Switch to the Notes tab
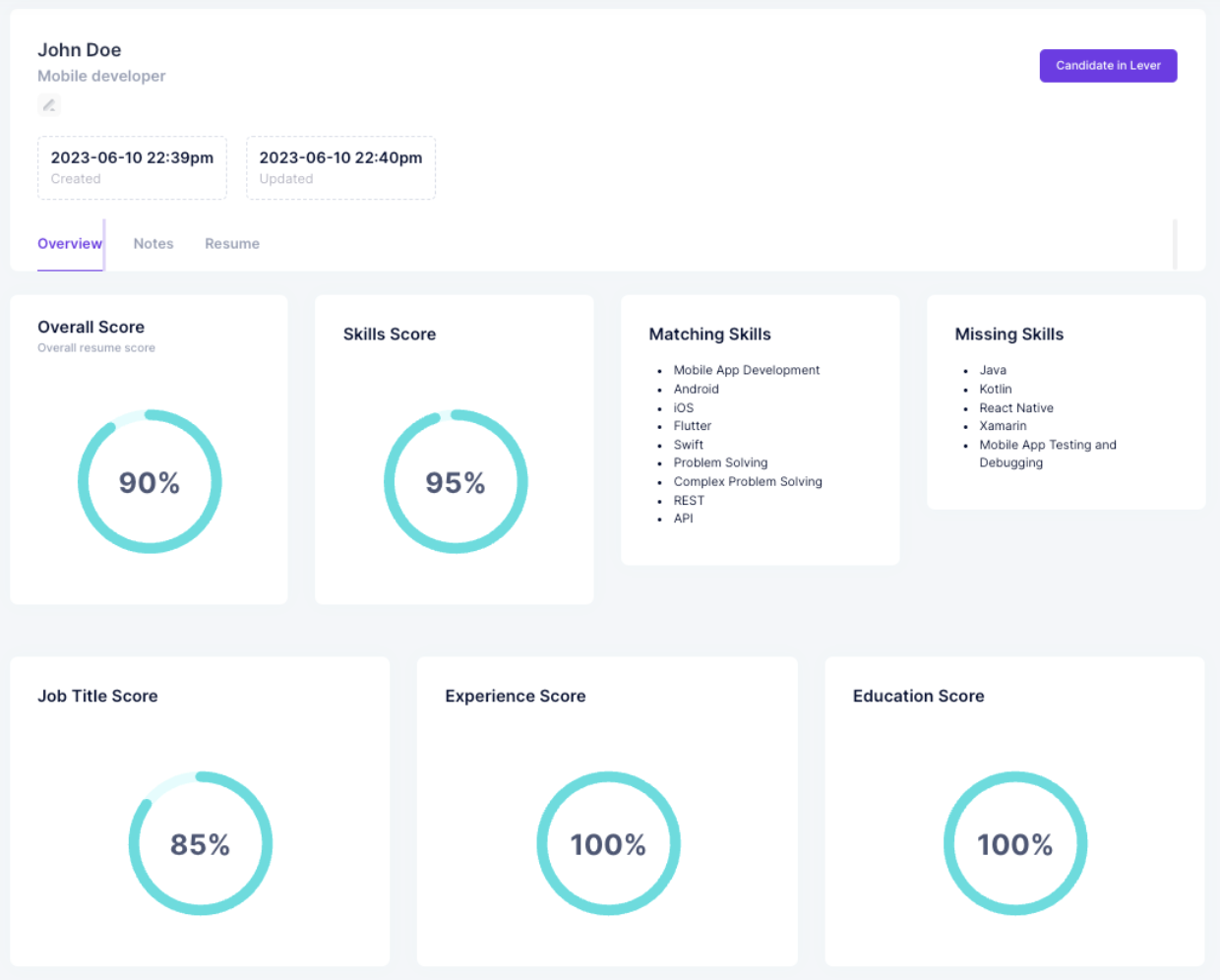1220x980 pixels. [153, 244]
